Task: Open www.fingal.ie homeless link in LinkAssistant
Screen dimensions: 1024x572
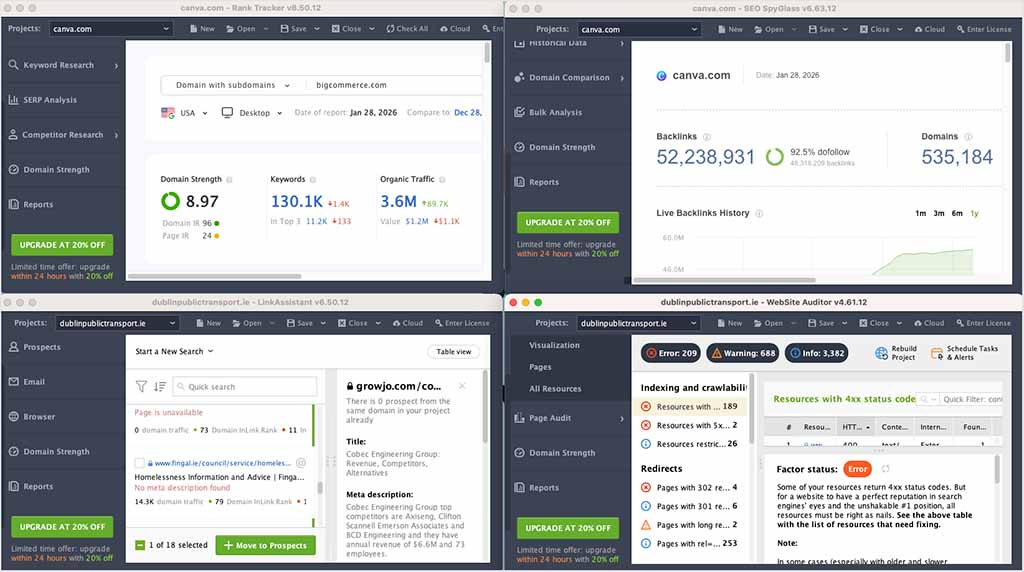Action: click(x=223, y=463)
